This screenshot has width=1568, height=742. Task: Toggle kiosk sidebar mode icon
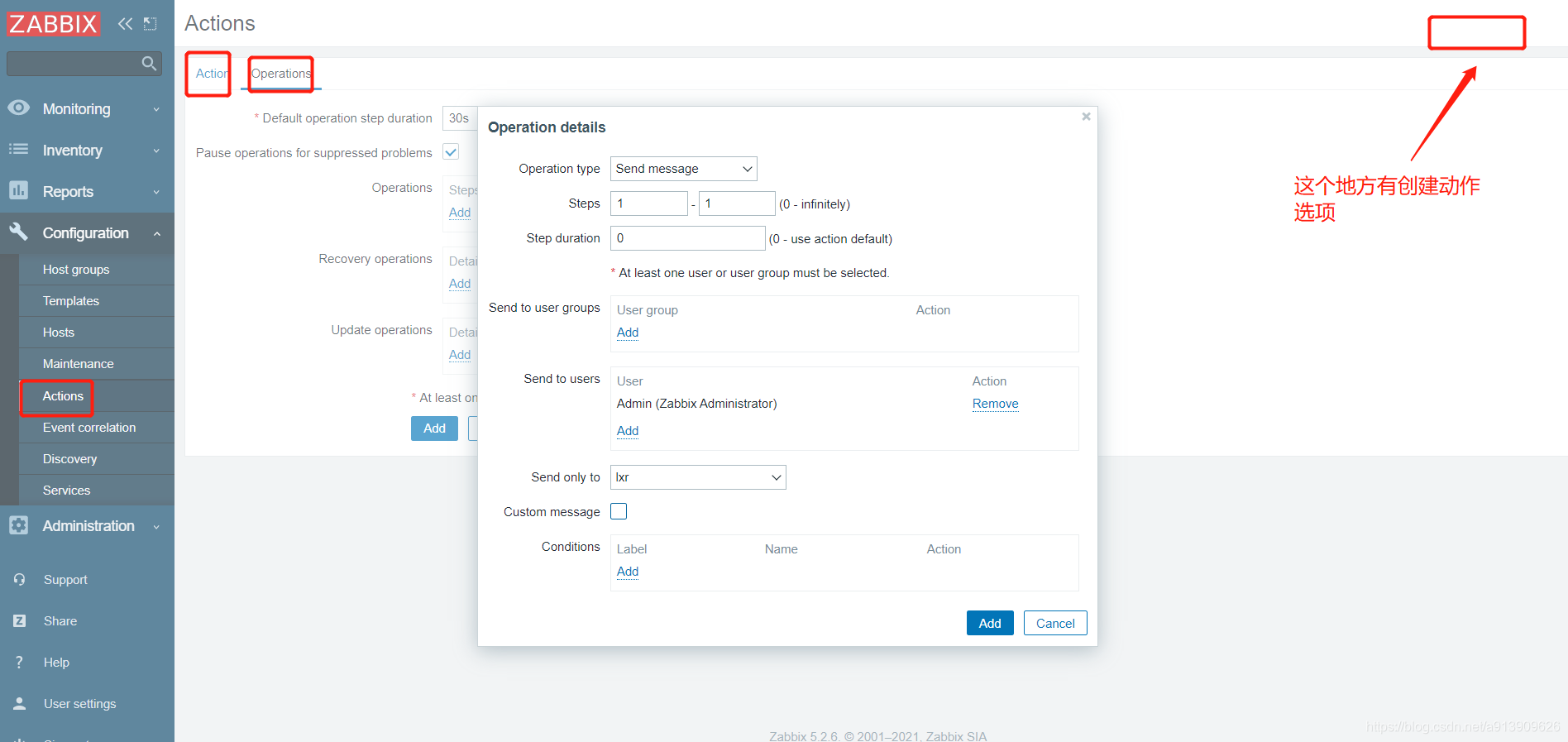pyautogui.click(x=151, y=23)
